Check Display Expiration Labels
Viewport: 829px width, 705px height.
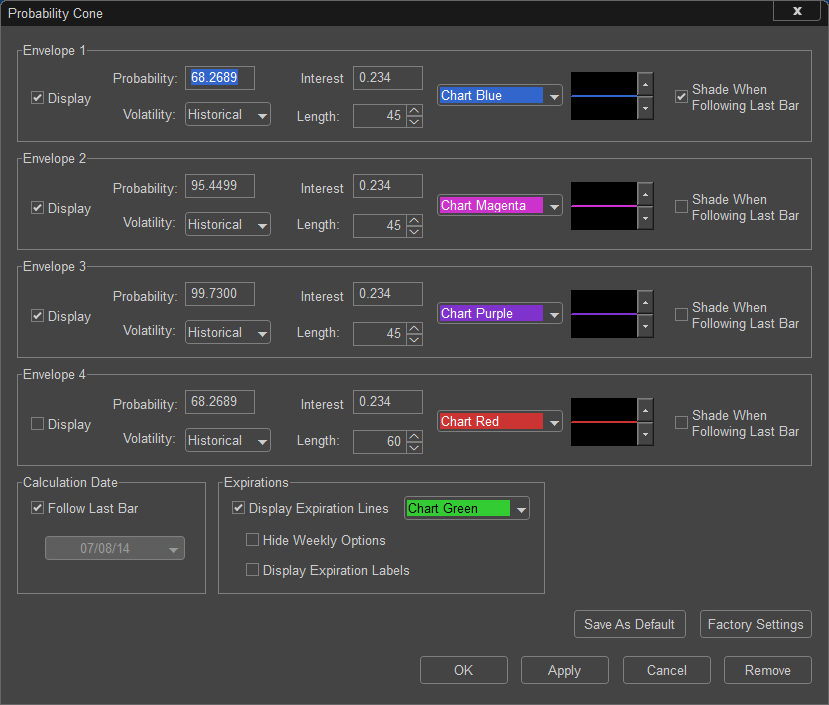[x=253, y=570]
